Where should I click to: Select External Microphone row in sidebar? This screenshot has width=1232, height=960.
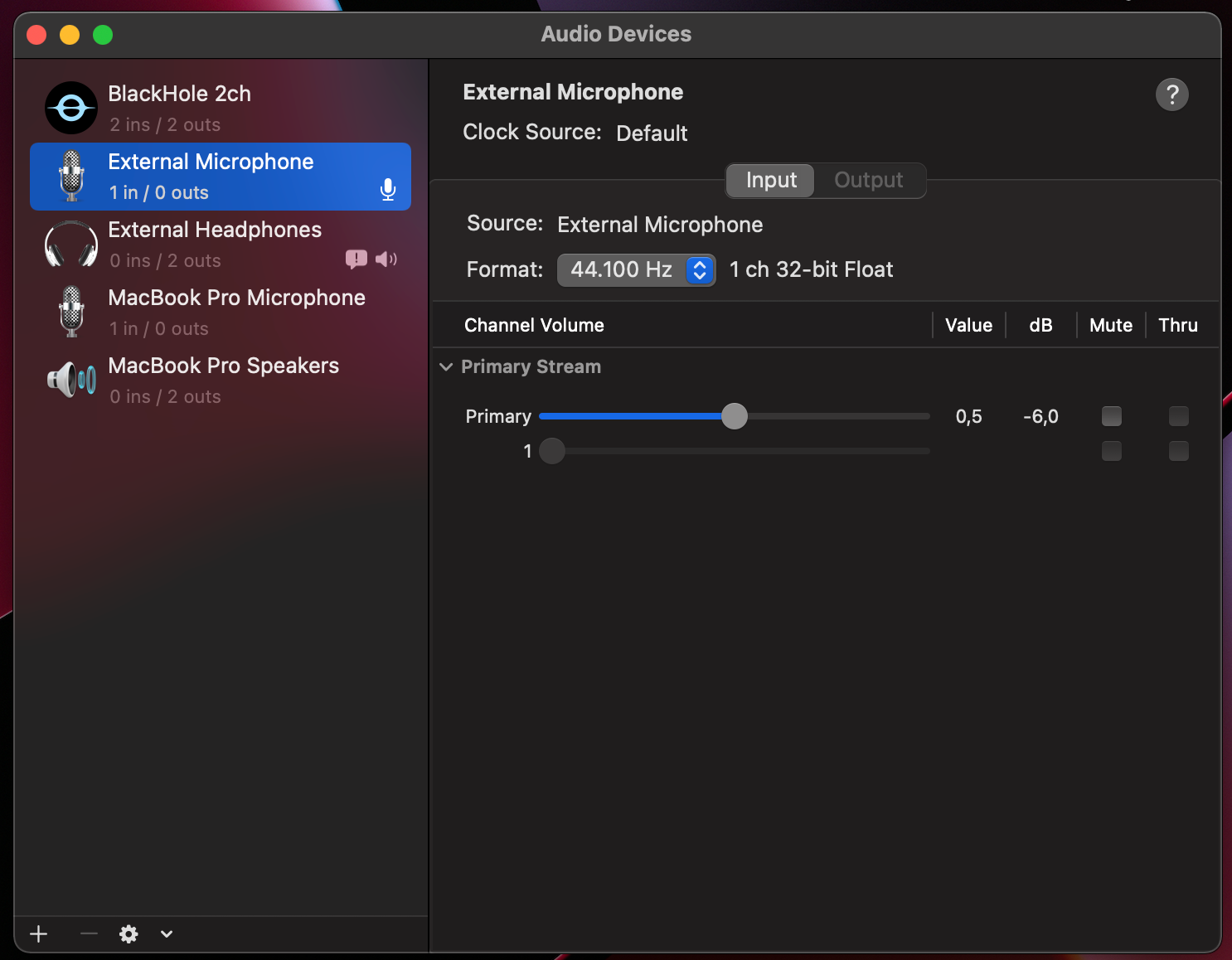click(x=221, y=176)
